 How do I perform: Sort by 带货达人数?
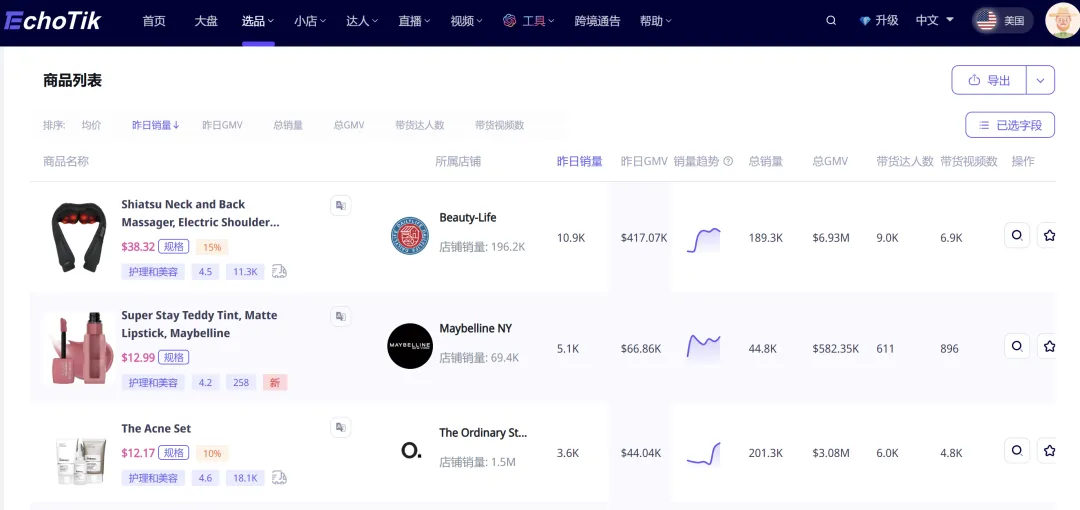(419, 125)
